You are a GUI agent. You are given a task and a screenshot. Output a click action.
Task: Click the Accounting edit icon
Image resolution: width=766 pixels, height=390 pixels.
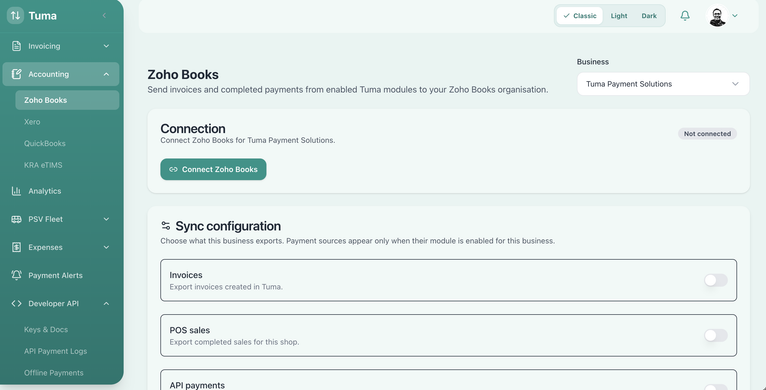coord(16,74)
